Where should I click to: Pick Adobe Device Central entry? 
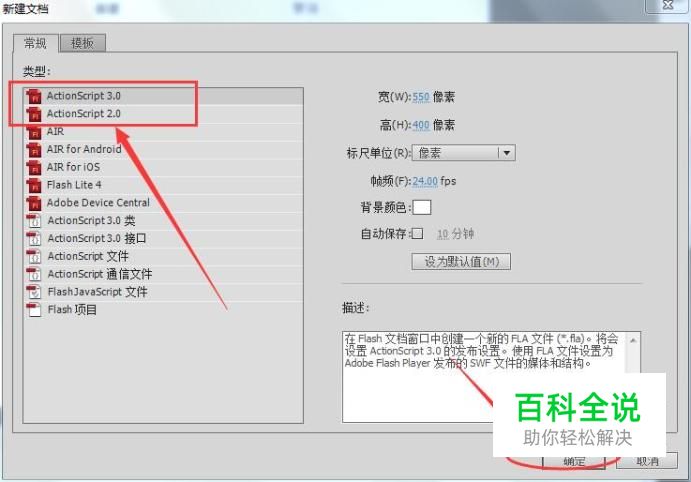click(x=163, y=203)
